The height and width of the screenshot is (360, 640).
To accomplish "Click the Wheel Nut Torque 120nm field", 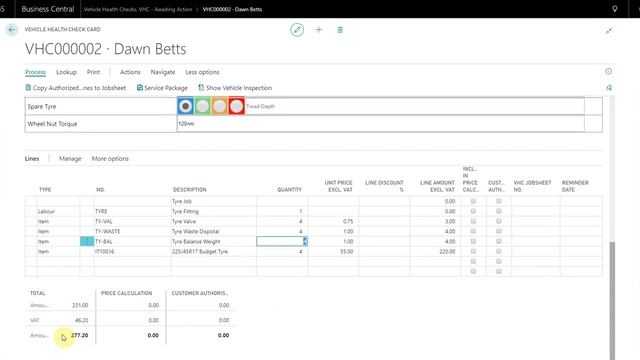I will pos(380,124).
